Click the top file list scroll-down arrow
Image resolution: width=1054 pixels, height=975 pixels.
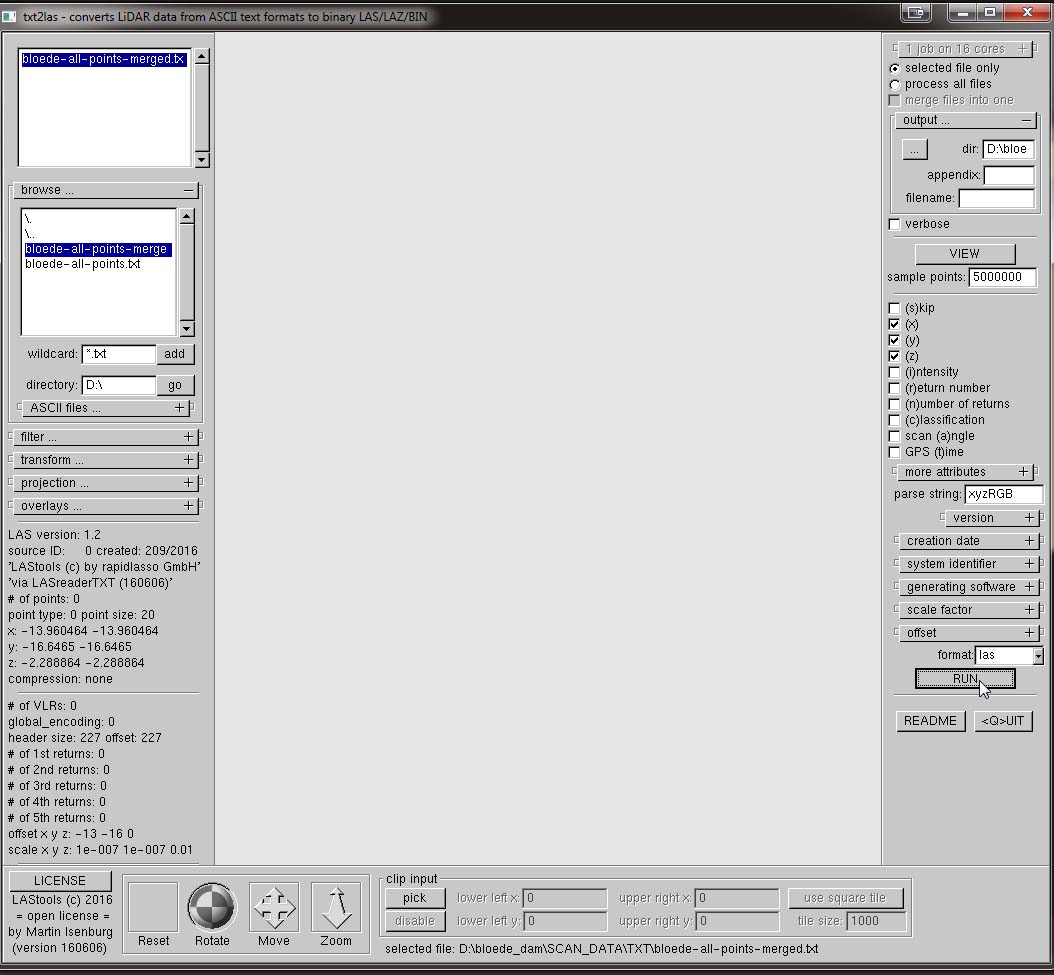pyautogui.click(x=202, y=159)
